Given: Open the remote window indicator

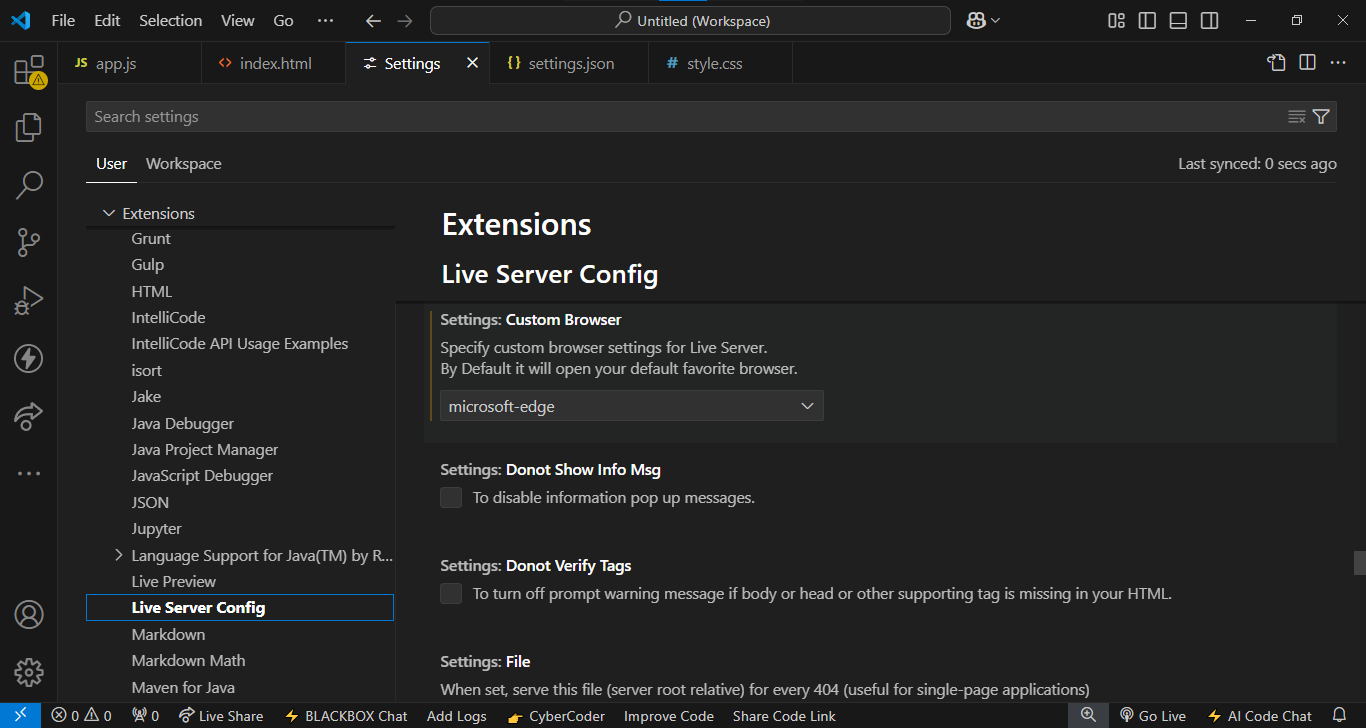Looking at the screenshot, I should pyautogui.click(x=20, y=716).
